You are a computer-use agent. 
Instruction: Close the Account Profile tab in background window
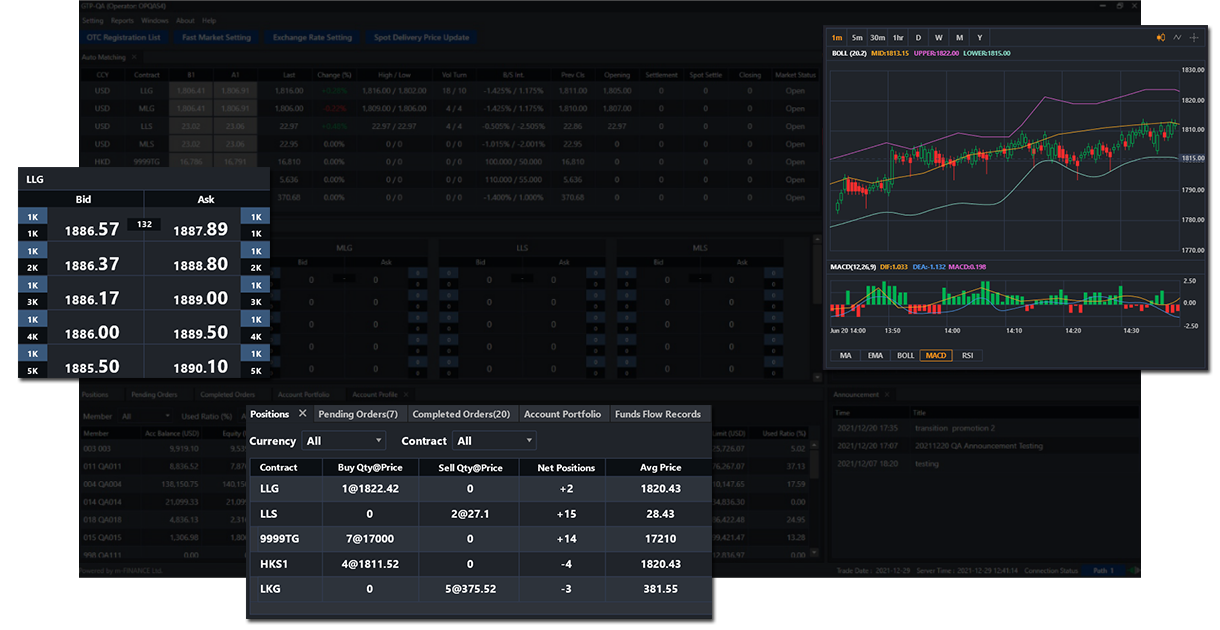click(x=406, y=394)
